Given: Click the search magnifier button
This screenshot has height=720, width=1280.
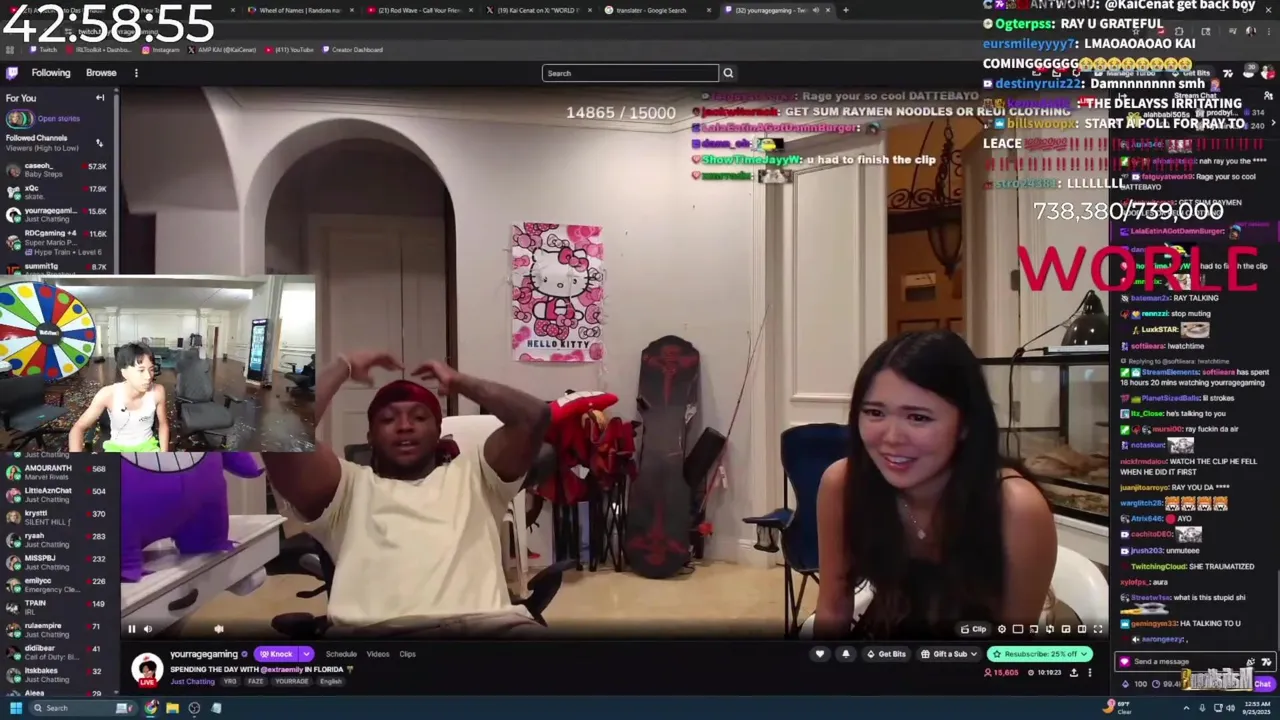Looking at the screenshot, I should [728, 73].
